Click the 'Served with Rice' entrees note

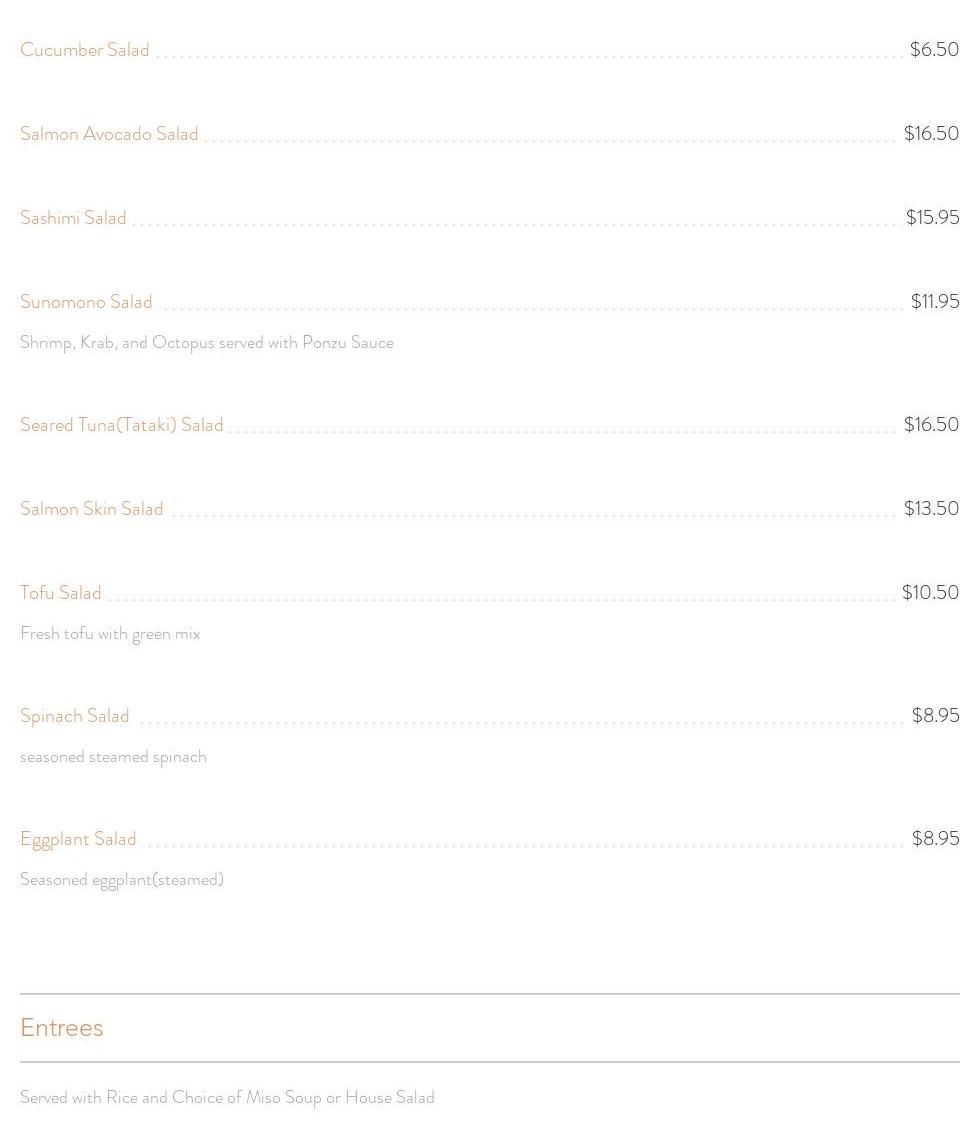pyautogui.click(x=227, y=1098)
